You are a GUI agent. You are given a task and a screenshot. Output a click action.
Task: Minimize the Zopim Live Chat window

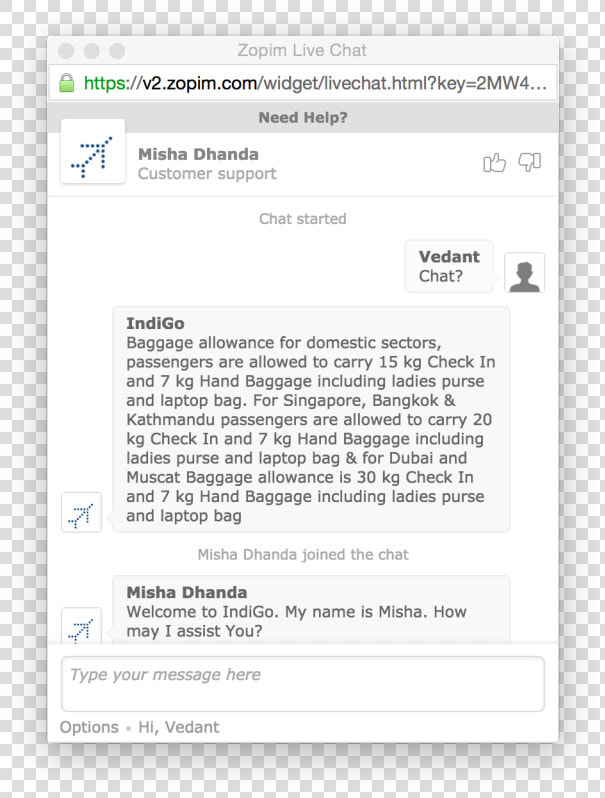click(x=92, y=51)
